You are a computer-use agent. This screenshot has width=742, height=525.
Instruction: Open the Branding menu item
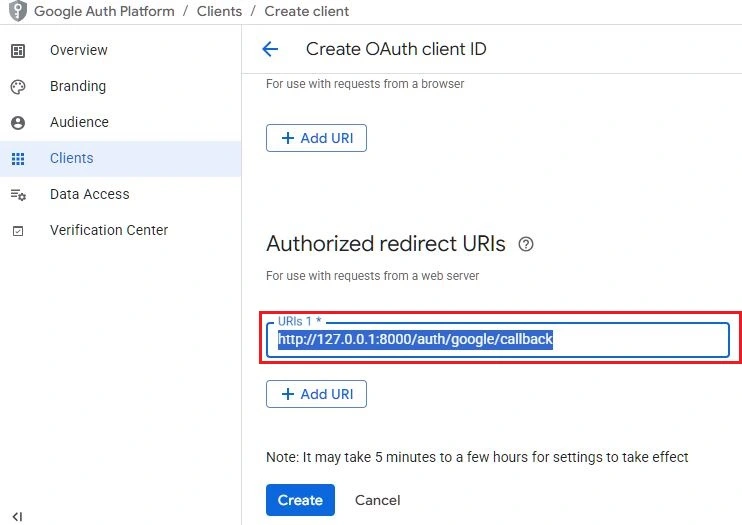(121, 86)
